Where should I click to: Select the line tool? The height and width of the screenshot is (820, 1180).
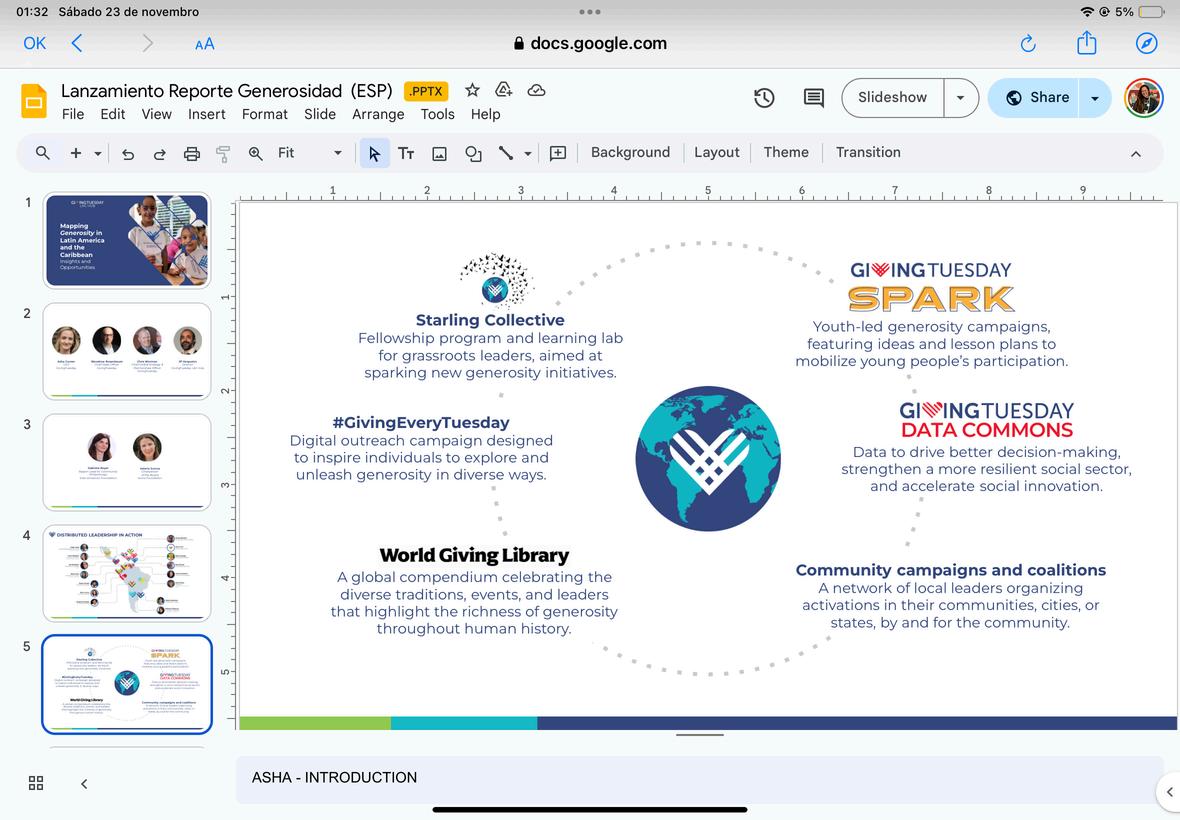click(x=506, y=153)
